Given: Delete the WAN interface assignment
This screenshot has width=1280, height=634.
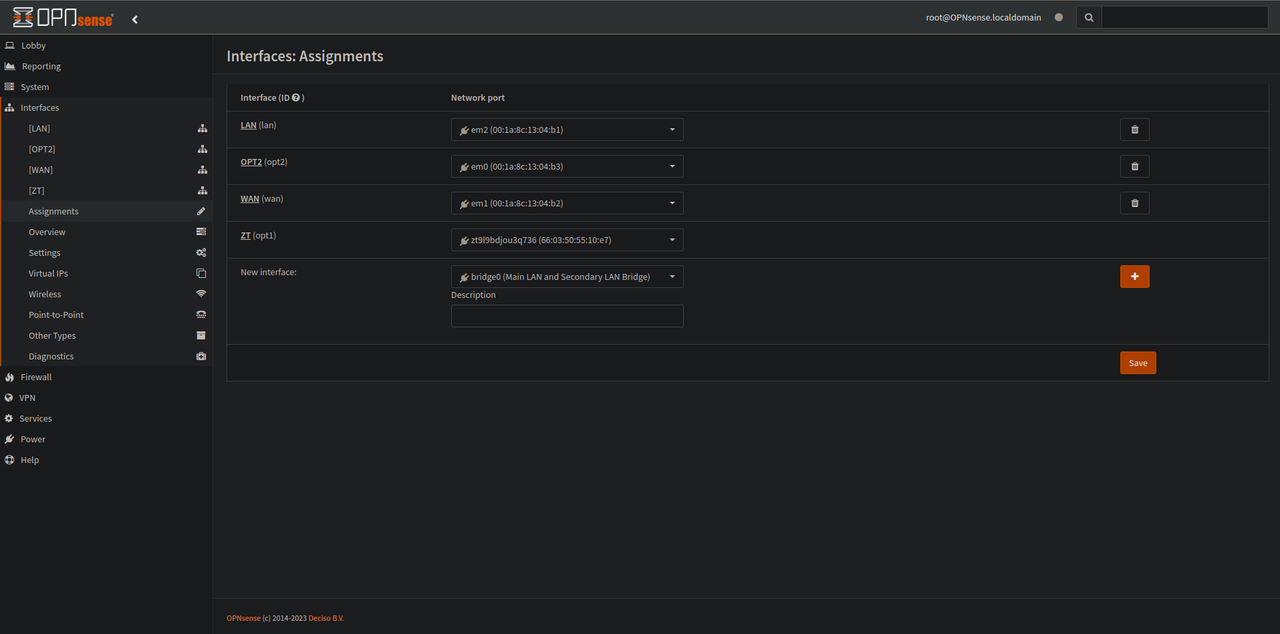Looking at the screenshot, I should click(x=1134, y=203).
